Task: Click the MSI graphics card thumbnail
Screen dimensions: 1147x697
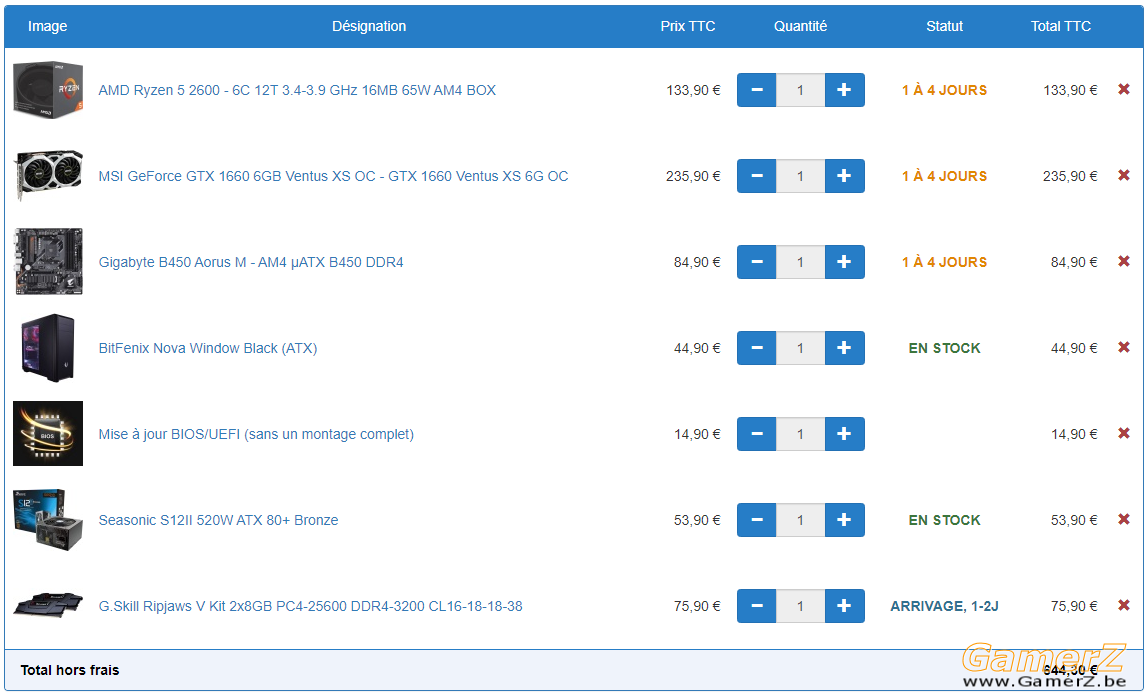Action: click(x=48, y=176)
